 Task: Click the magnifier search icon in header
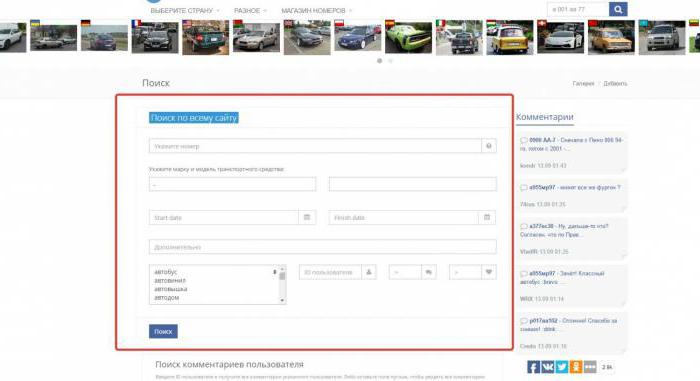(x=618, y=9)
